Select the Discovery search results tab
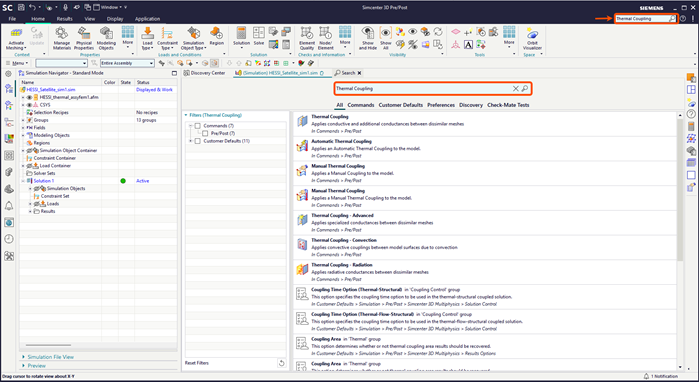This screenshot has width=699, height=382. click(471, 105)
